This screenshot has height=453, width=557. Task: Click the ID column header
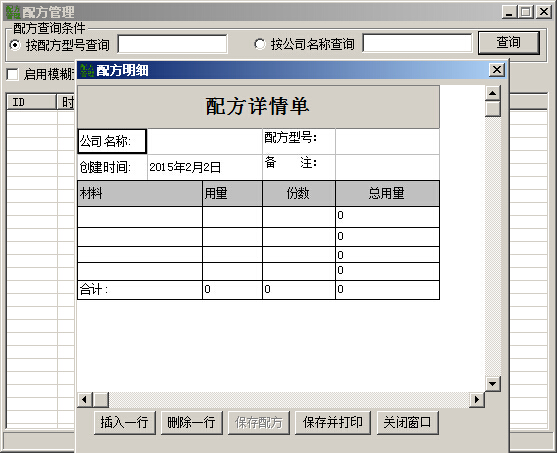[x=31, y=102]
